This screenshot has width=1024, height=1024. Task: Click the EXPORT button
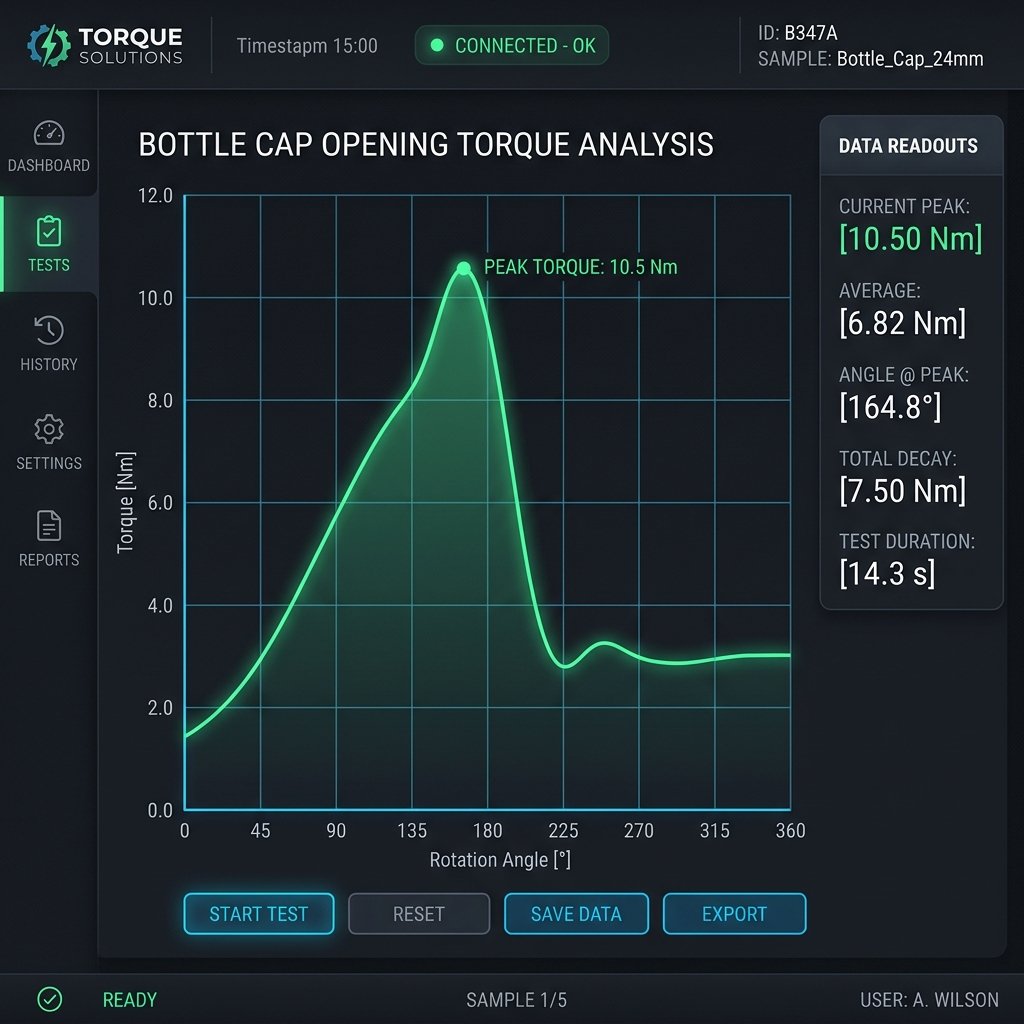(x=734, y=913)
